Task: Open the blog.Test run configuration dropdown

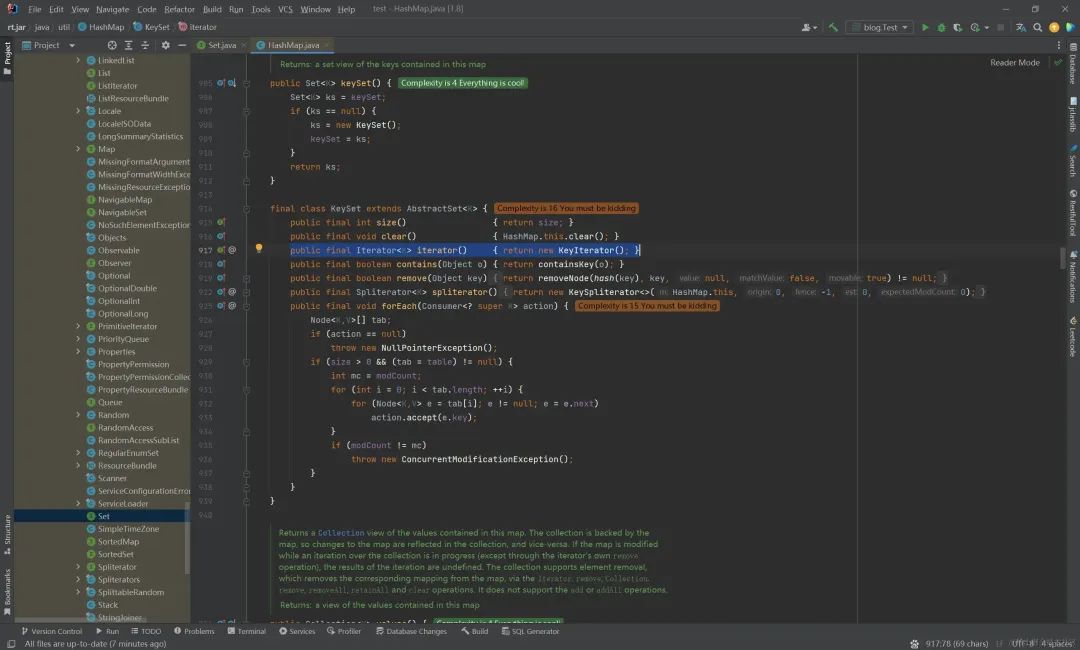Action: [x=879, y=27]
